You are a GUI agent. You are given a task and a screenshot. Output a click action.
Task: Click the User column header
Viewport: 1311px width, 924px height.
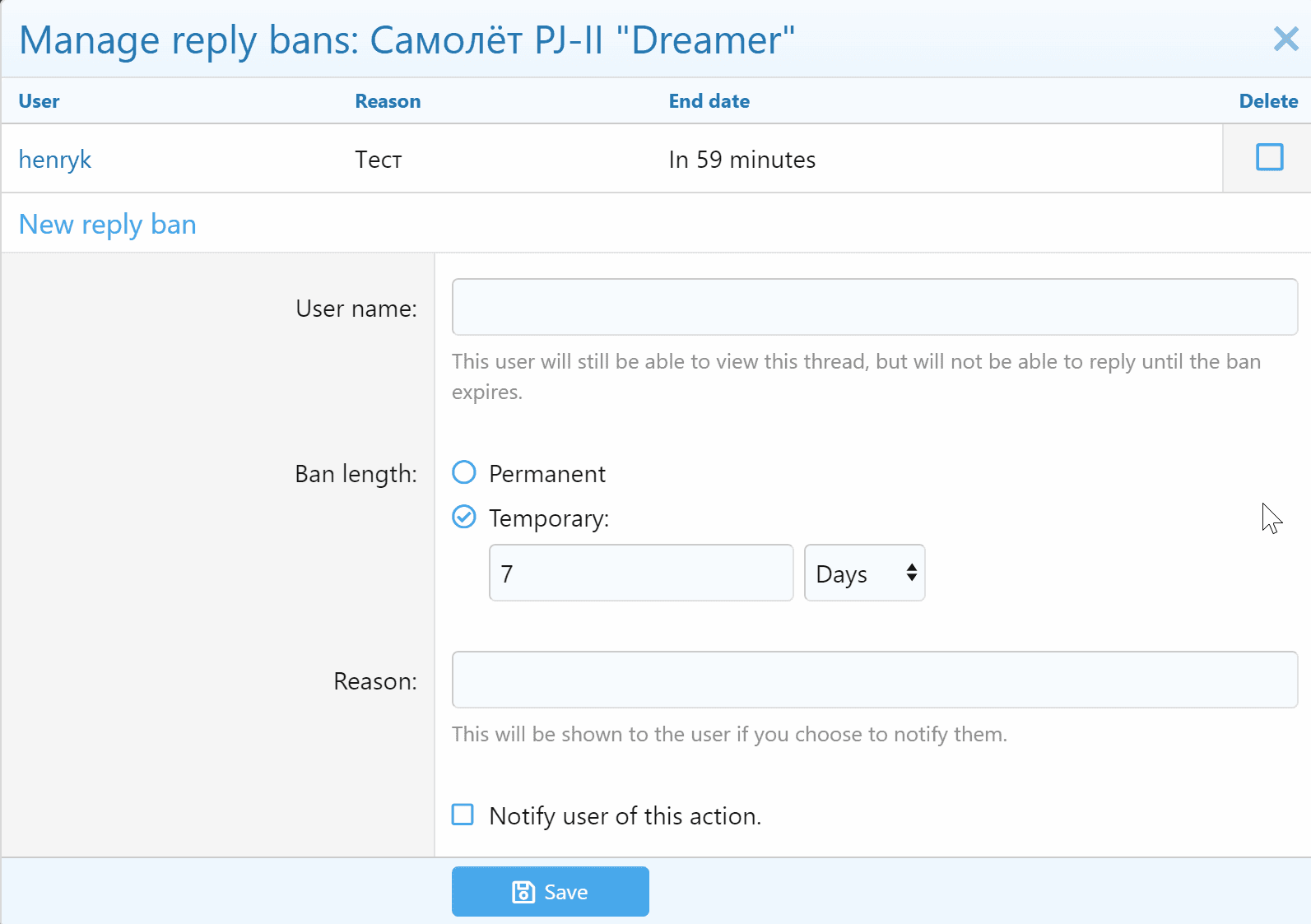[x=40, y=101]
